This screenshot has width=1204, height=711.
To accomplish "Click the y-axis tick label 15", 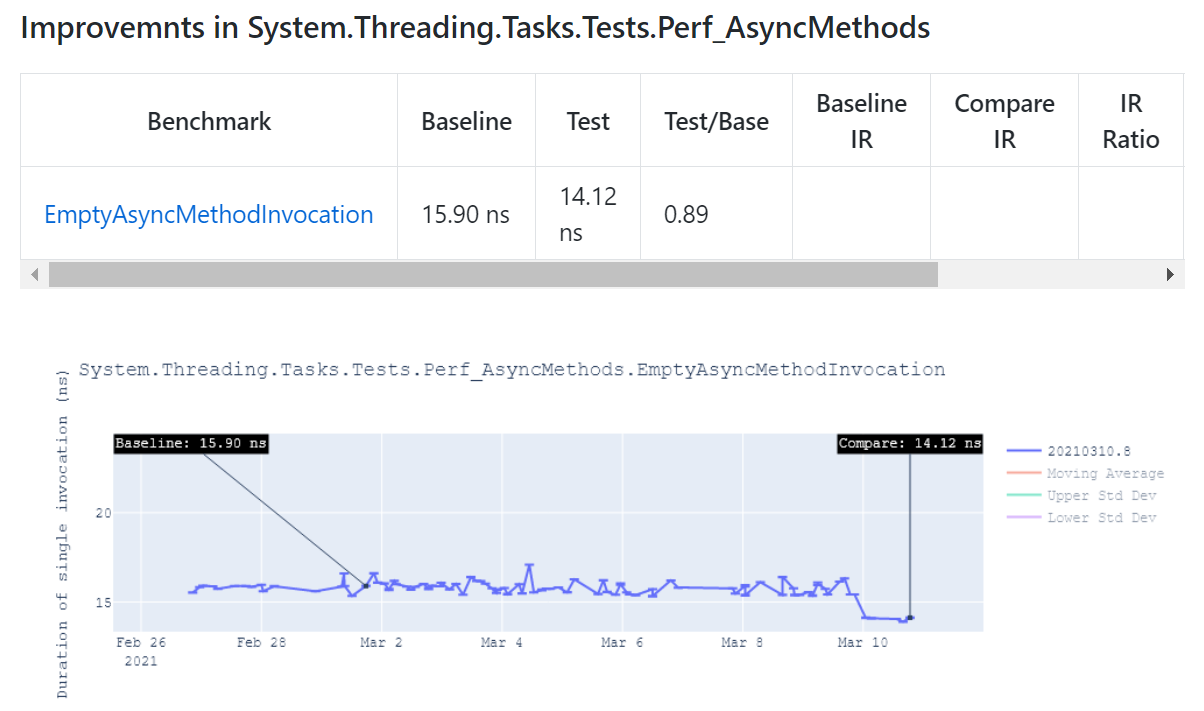I will [103, 602].
